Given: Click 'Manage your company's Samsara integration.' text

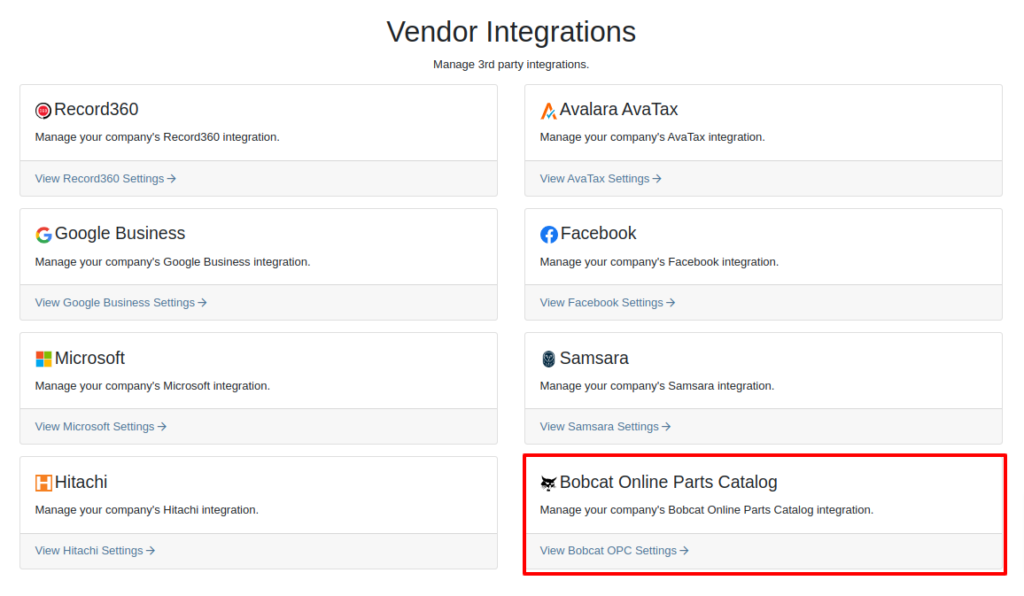Looking at the screenshot, I should 656,386.
